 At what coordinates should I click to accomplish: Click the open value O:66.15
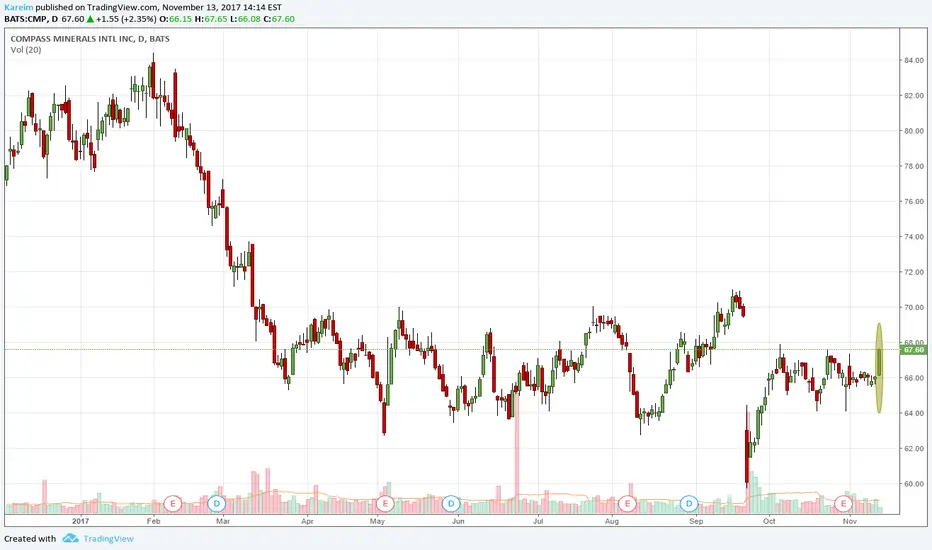pyautogui.click(x=176, y=19)
